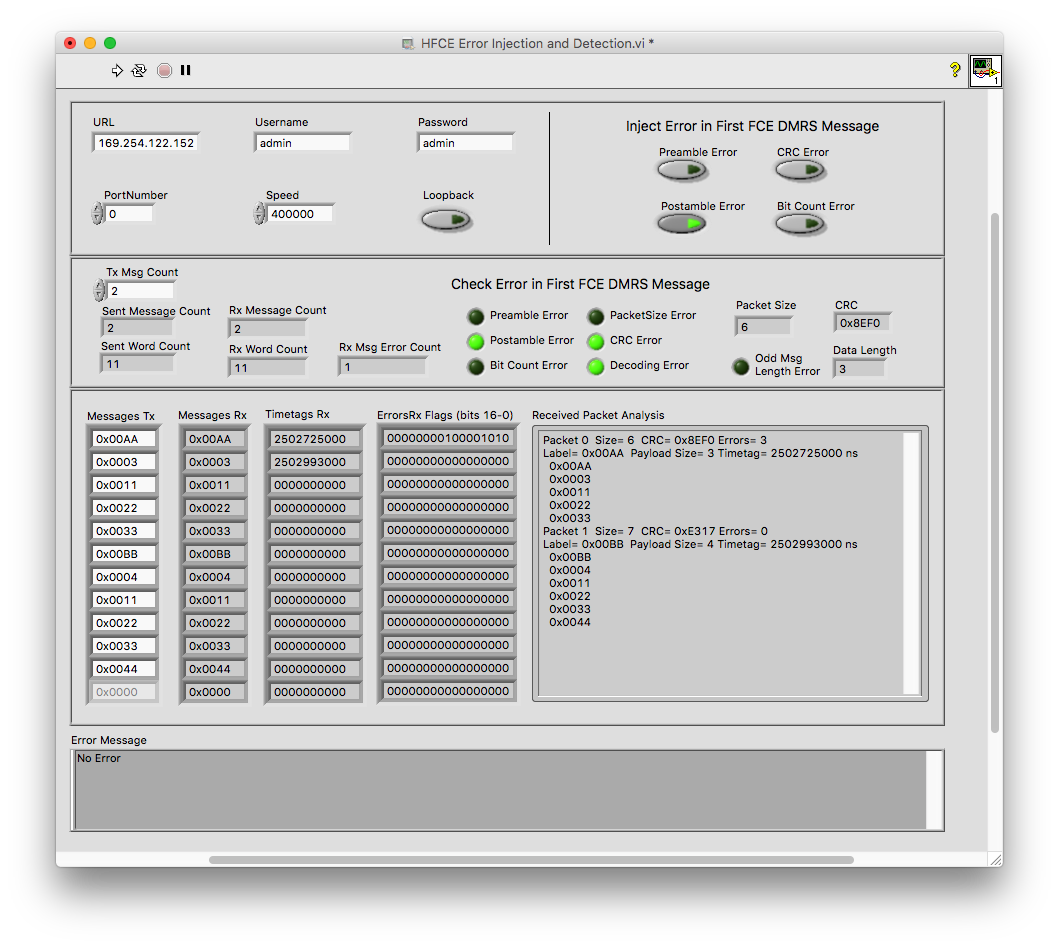Click the Timetags Rx value 2502993000
Image resolution: width=1059 pixels, height=947 pixels.
pos(314,462)
